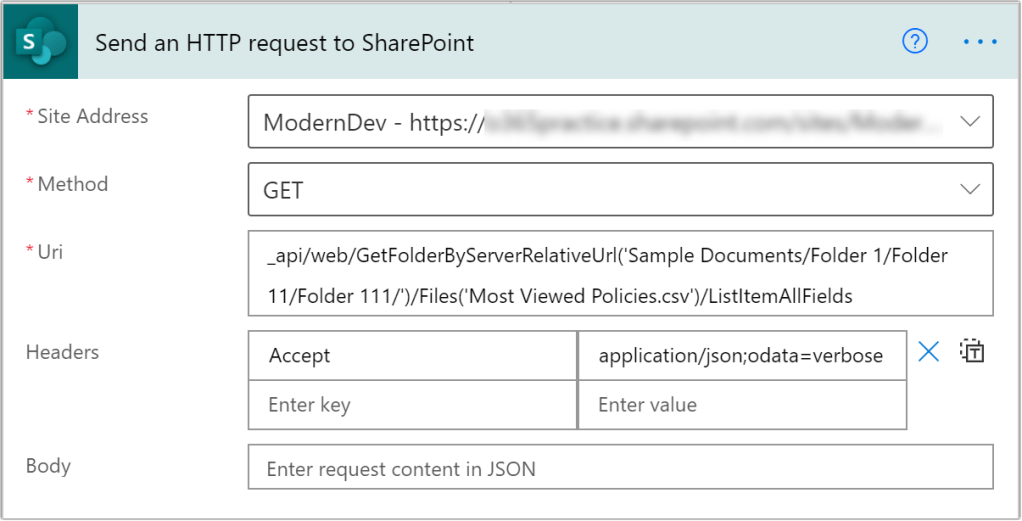Screen dimensions: 1022x521
Task: Expand the Method dropdown arrow
Action: point(969,189)
